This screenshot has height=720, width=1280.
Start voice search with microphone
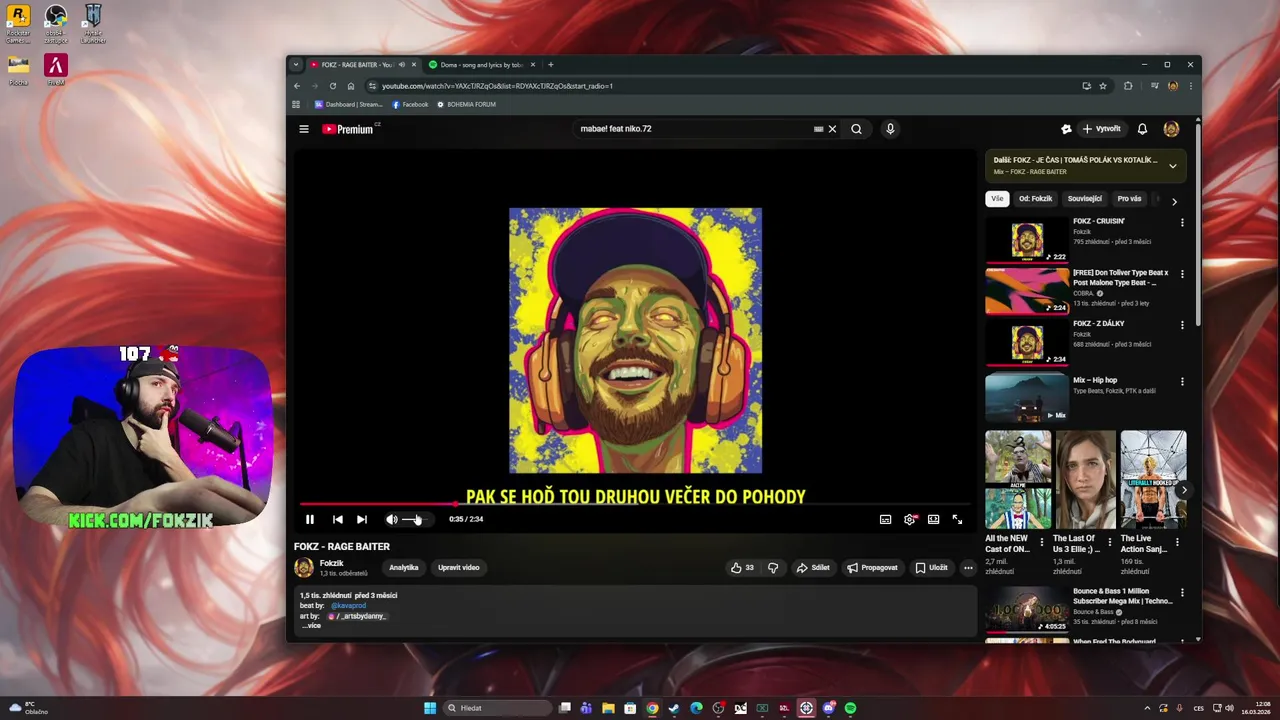tap(890, 129)
